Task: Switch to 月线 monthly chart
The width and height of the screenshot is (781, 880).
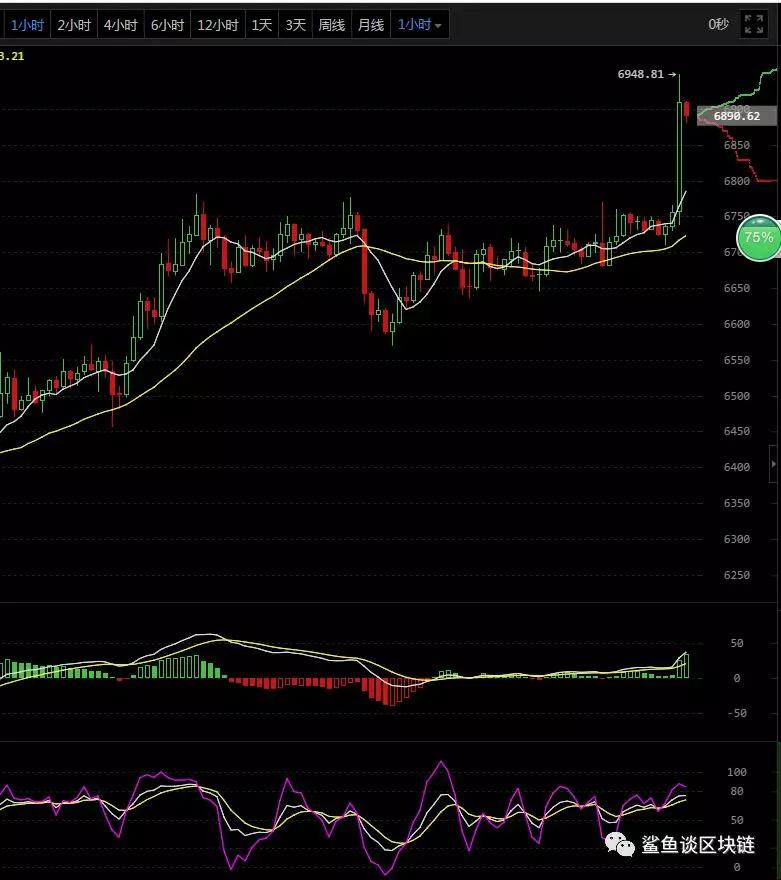Action: pyautogui.click(x=370, y=25)
